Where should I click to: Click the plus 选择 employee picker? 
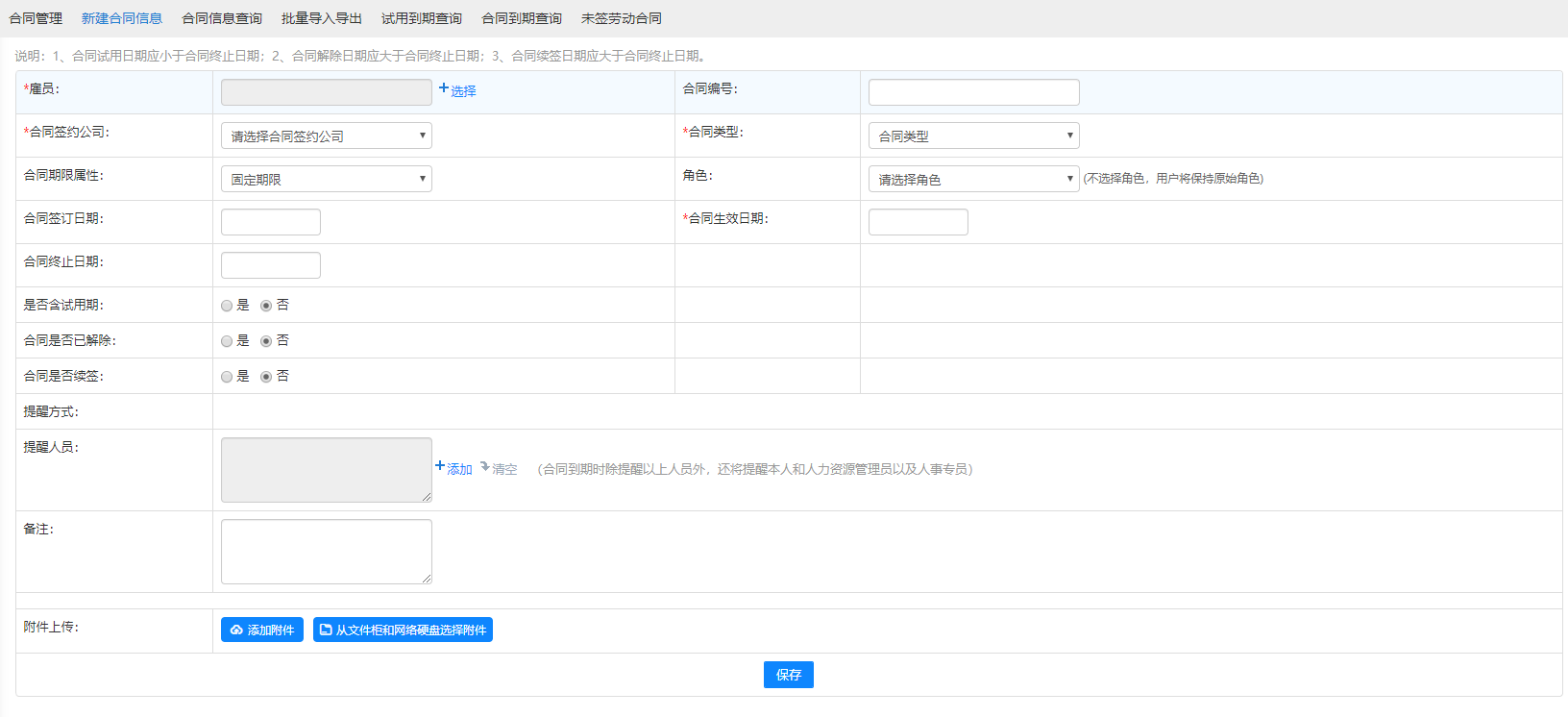tap(457, 90)
